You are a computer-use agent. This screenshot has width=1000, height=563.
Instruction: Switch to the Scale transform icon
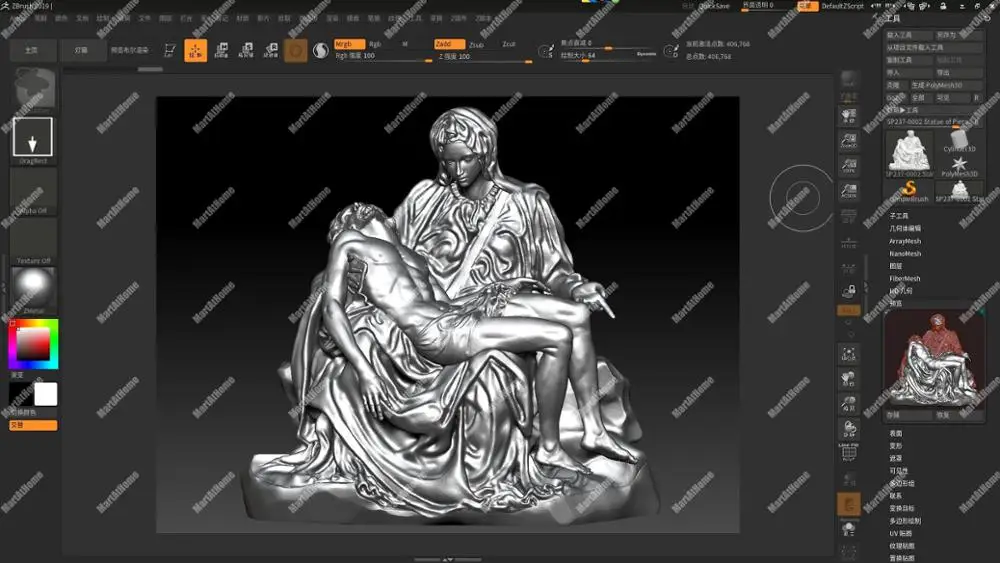246,50
